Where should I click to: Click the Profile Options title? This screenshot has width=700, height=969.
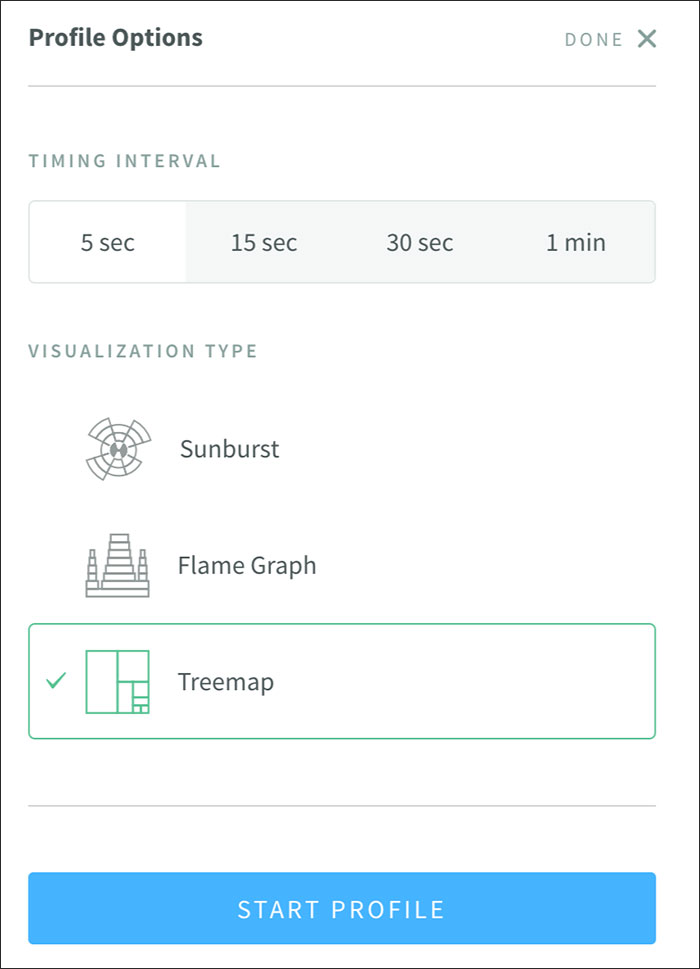click(116, 38)
